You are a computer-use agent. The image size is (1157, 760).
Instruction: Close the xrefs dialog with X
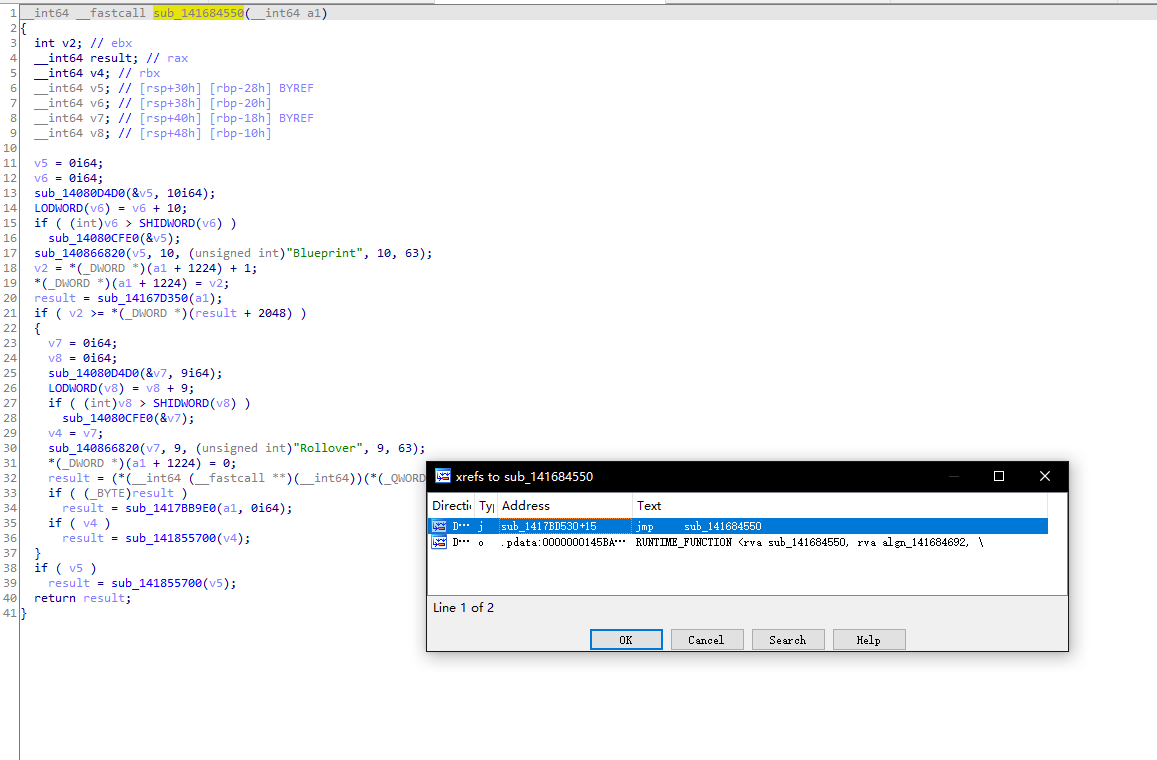coord(1044,477)
